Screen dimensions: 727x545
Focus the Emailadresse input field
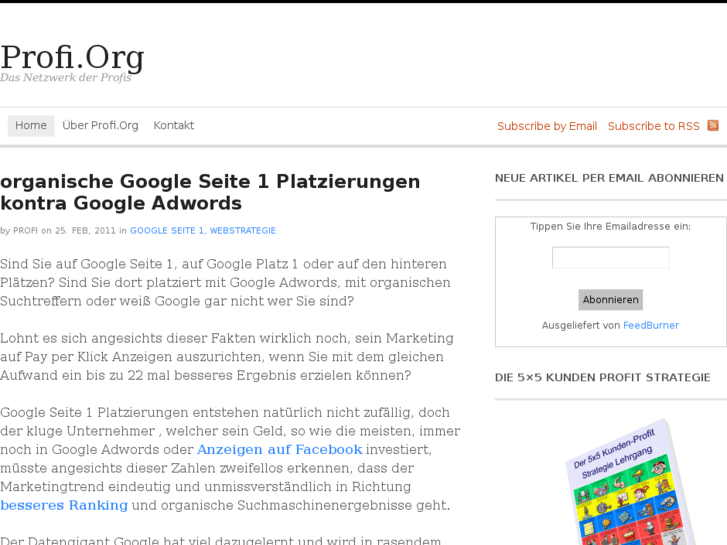tap(611, 257)
